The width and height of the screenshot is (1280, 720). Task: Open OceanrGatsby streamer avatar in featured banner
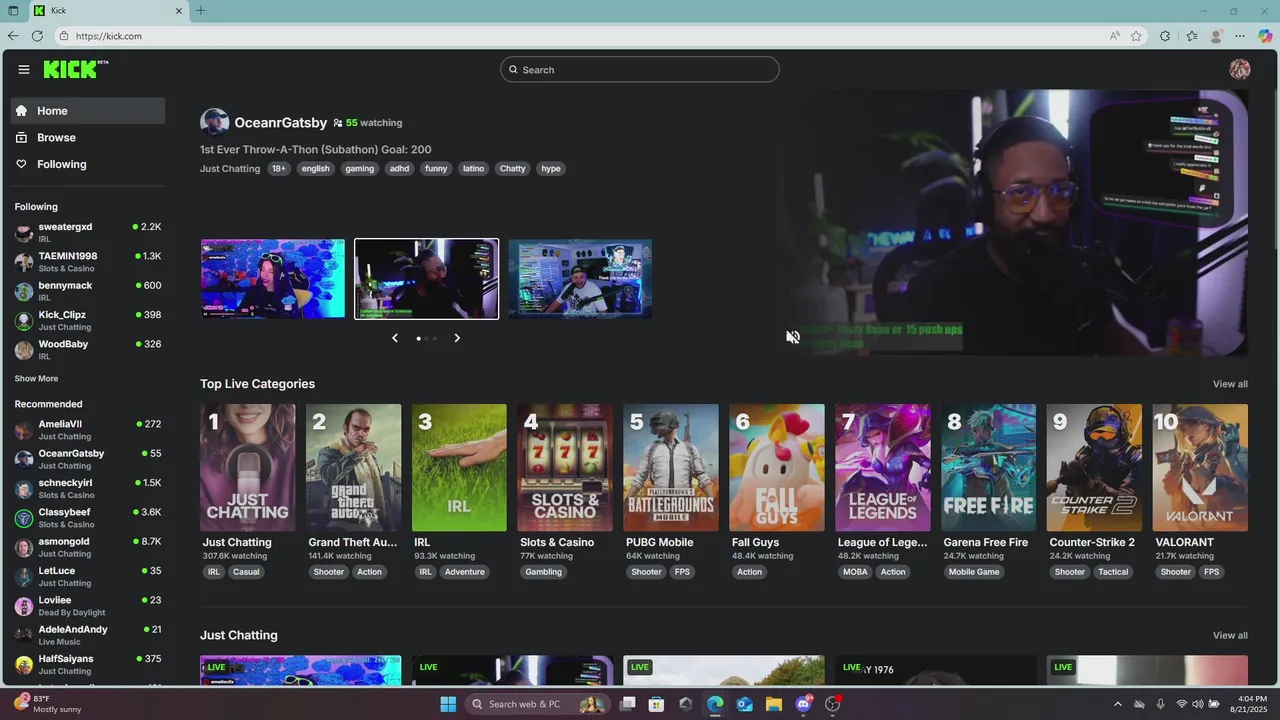(214, 122)
